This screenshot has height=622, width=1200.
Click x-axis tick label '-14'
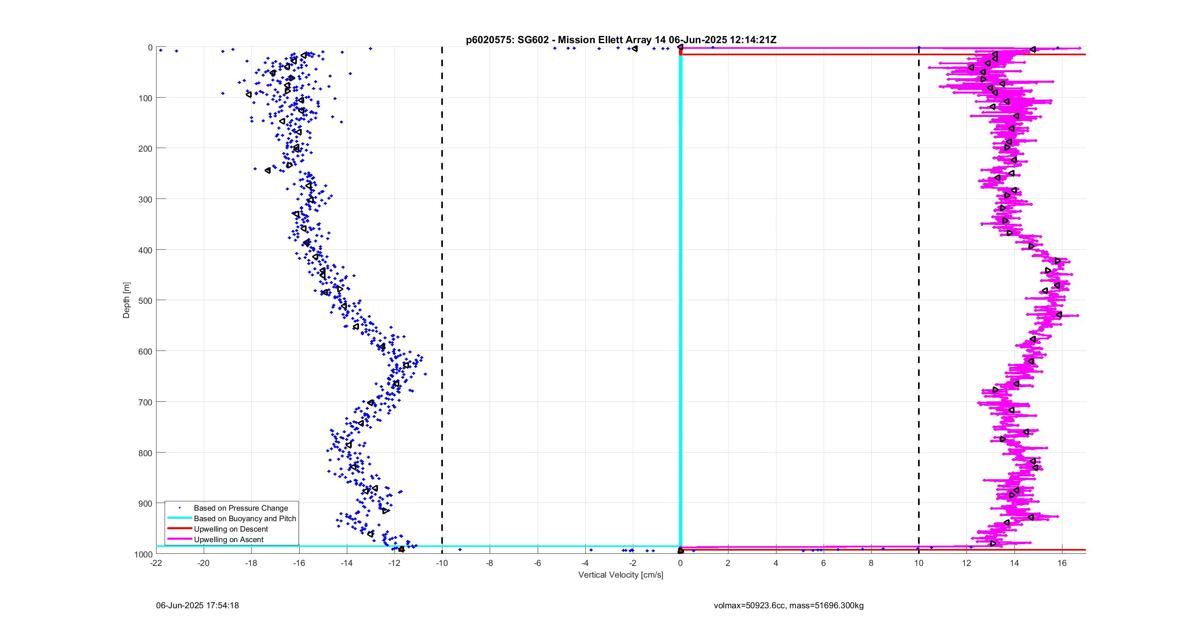point(347,562)
